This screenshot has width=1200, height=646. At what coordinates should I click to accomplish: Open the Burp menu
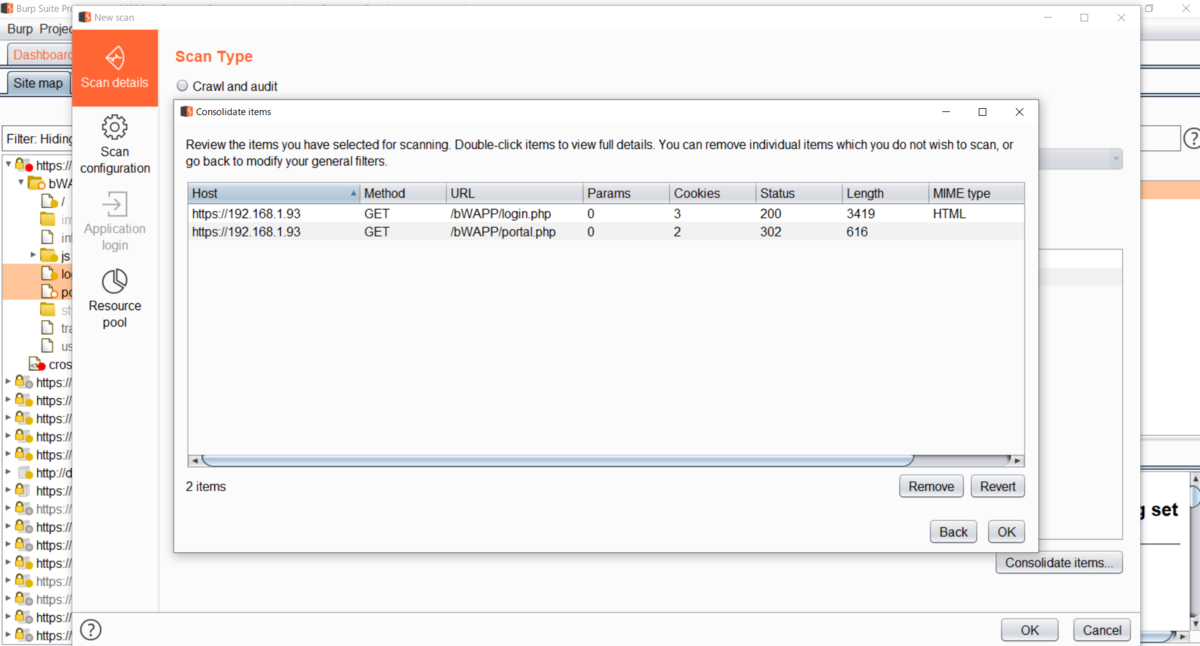tap(19, 28)
